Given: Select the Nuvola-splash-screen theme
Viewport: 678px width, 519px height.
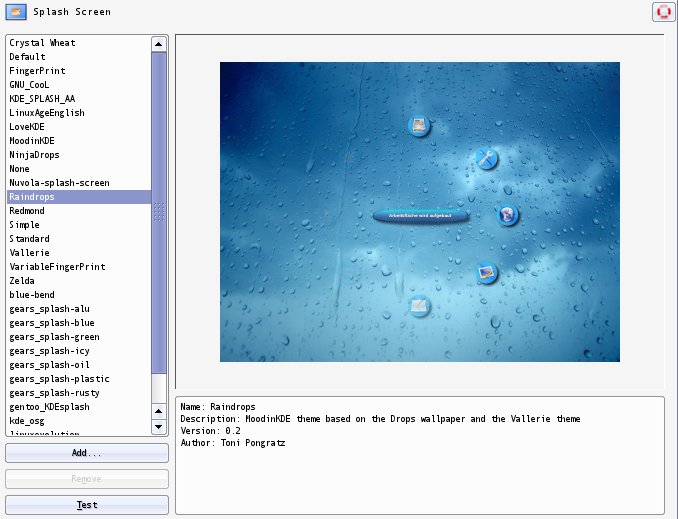Looking at the screenshot, I should pos(79,183).
